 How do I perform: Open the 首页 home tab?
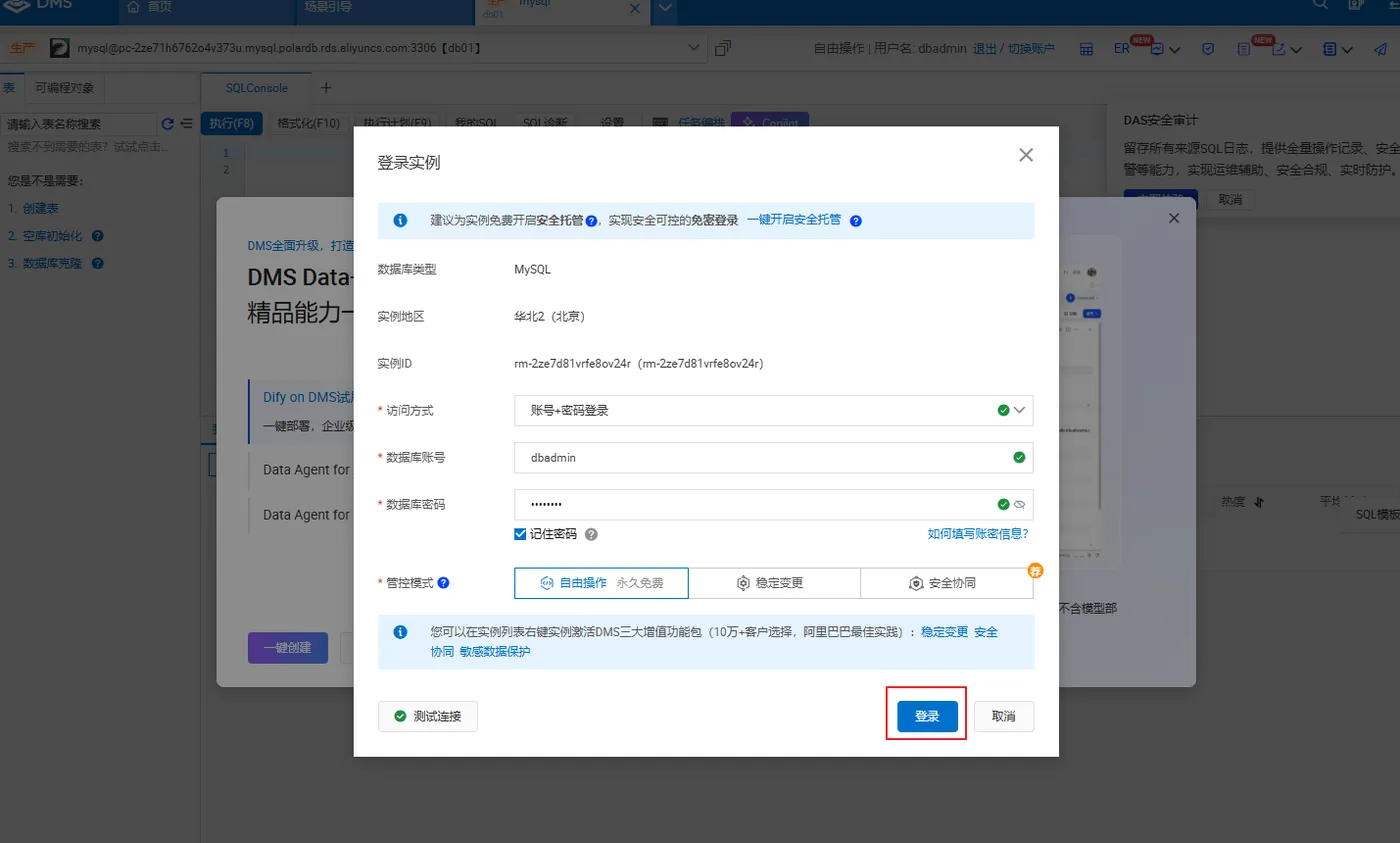tap(151, 7)
